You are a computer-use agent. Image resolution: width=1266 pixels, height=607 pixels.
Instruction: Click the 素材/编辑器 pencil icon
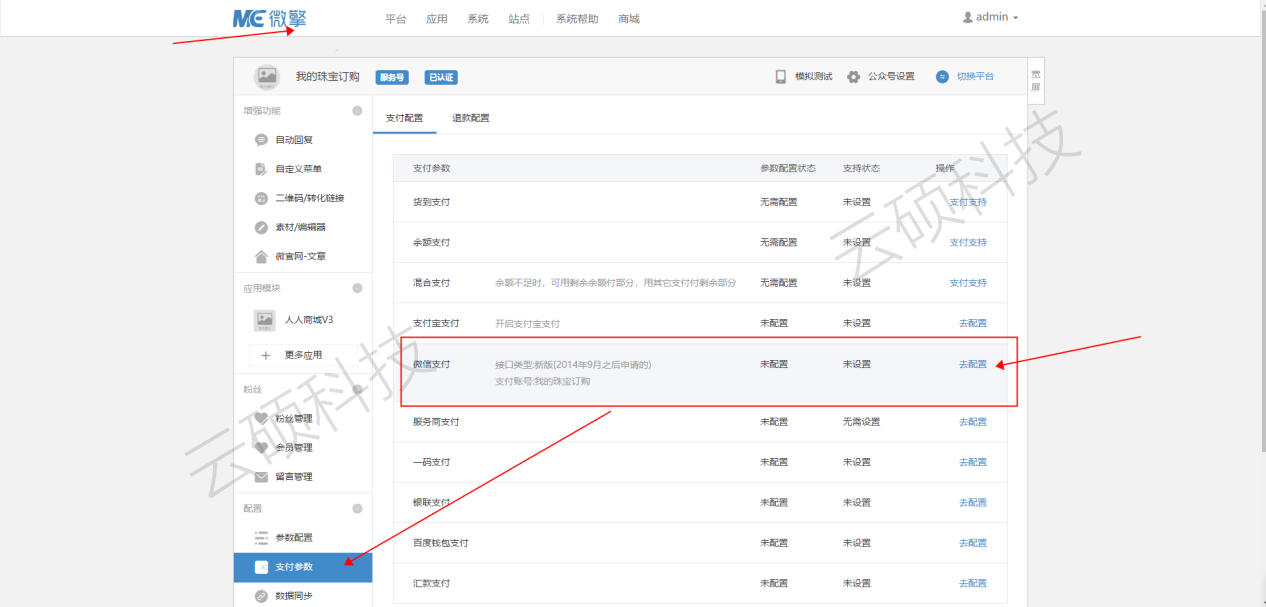(x=261, y=227)
